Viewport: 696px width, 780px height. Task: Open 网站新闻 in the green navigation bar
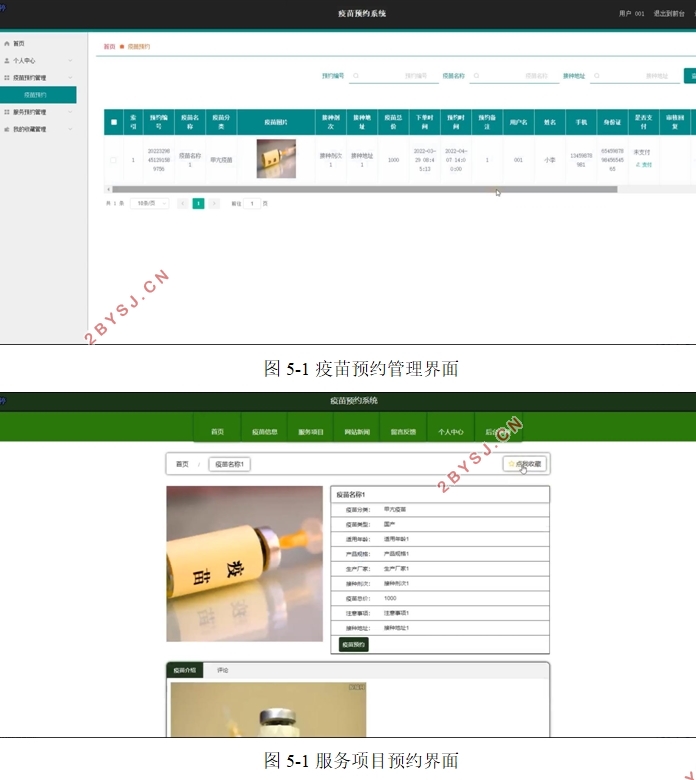[x=357, y=432]
